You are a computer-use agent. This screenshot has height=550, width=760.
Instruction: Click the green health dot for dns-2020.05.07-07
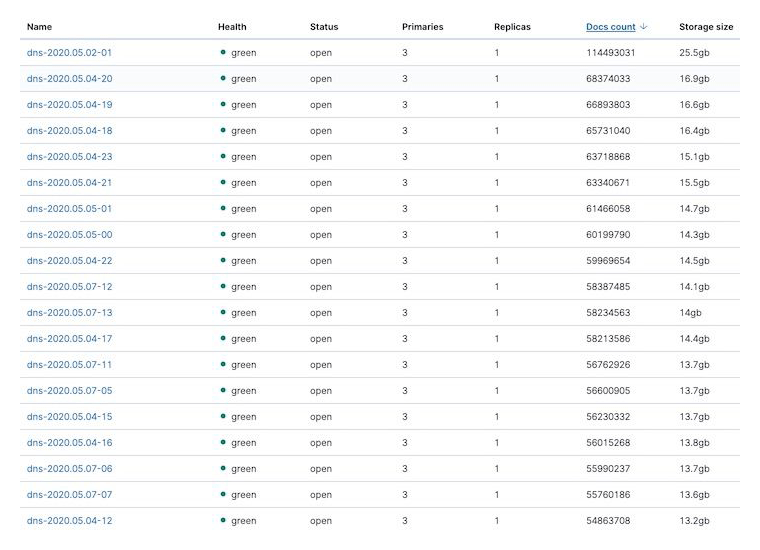pyautogui.click(x=223, y=494)
